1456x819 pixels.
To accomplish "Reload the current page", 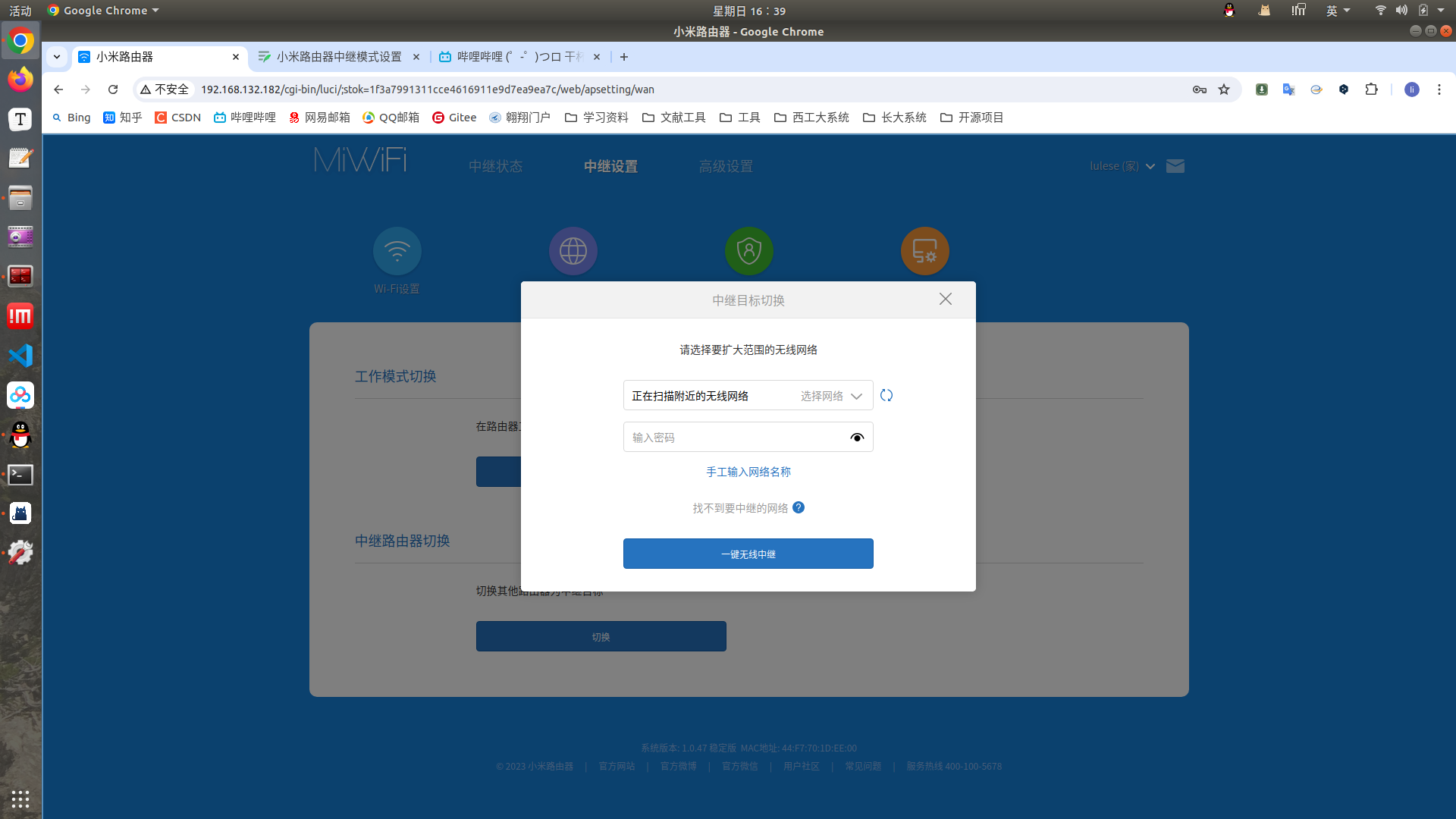I will point(113,89).
